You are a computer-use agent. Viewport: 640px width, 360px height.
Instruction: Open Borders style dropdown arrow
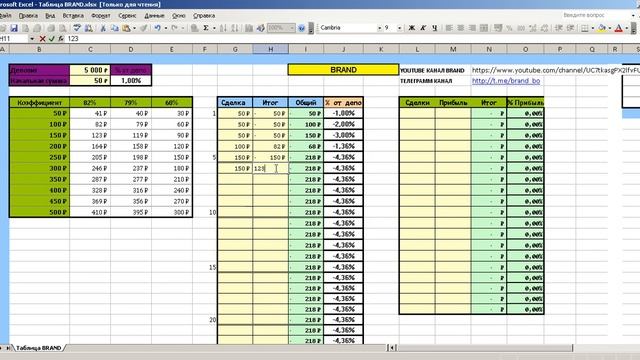(x=593, y=28)
